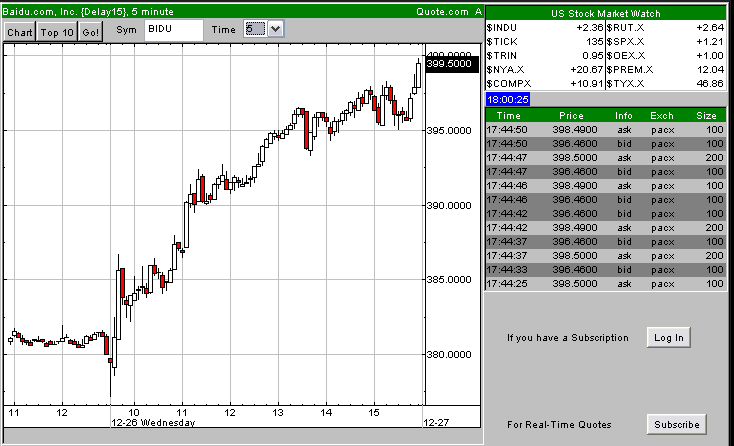Select the 17:44:50 bid quote row
The image size is (734, 446).
tap(606, 144)
